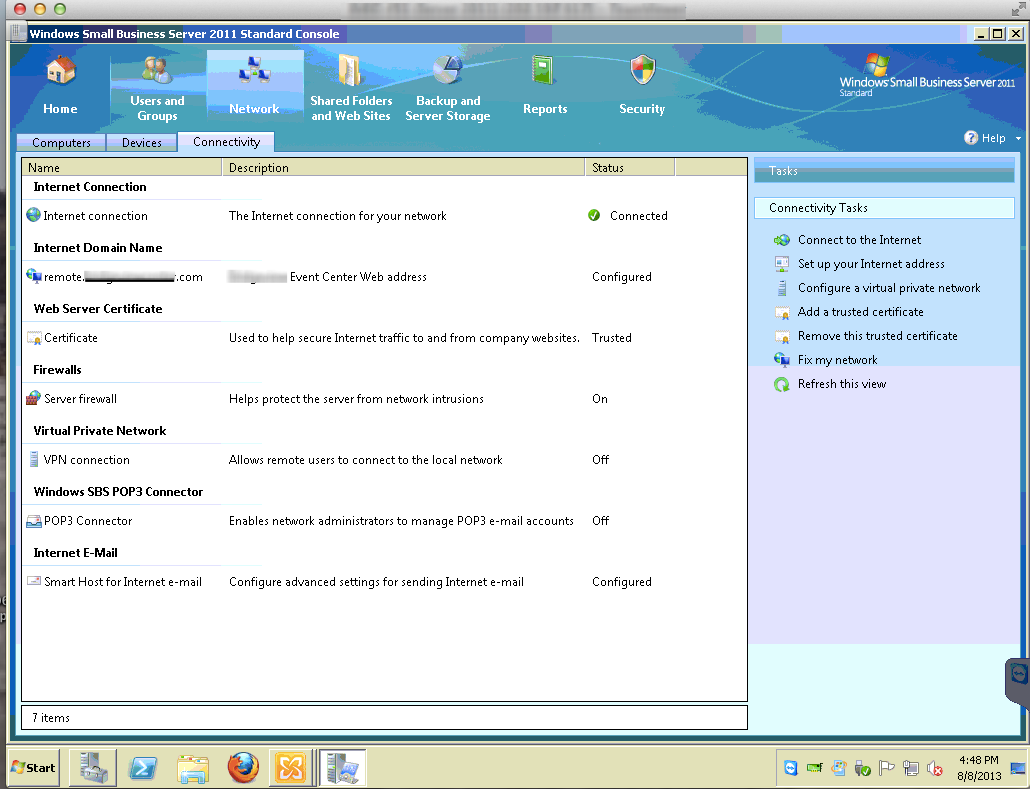Sort by the Description column header

403,168
